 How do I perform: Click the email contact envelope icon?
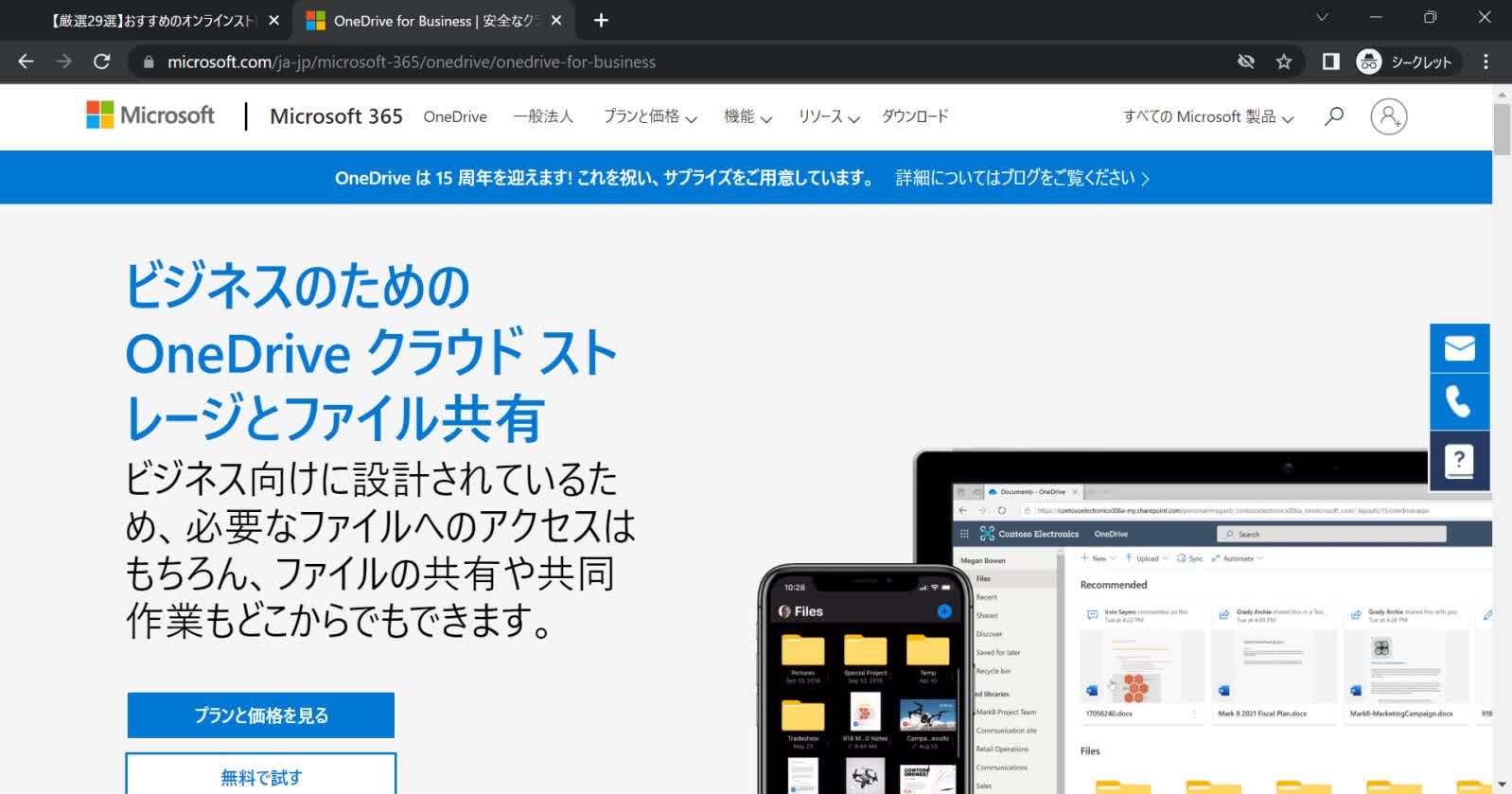pyautogui.click(x=1460, y=348)
